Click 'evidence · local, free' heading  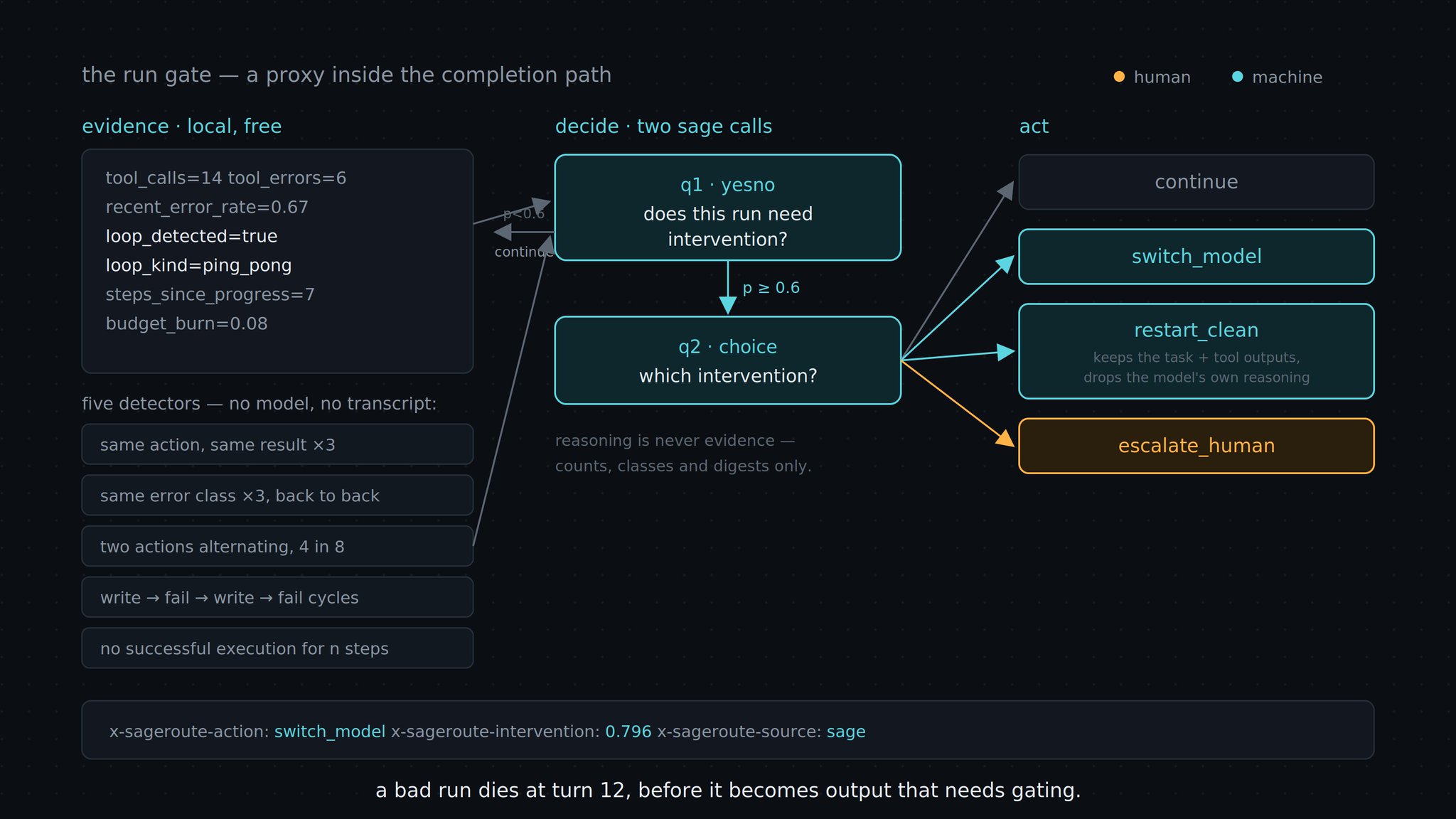pyautogui.click(x=181, y=127)
